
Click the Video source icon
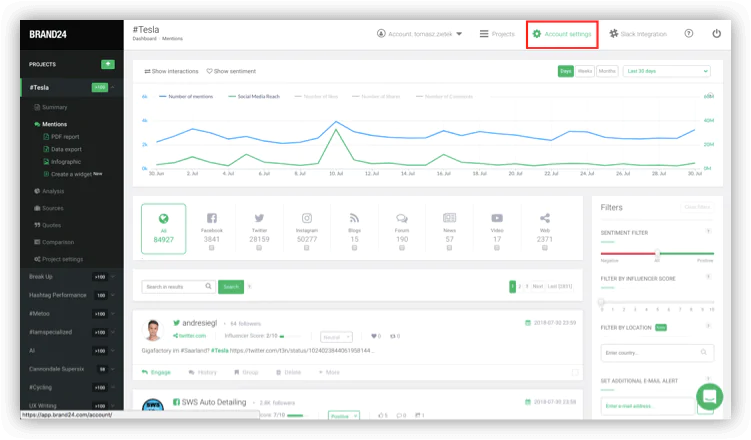point(497,218)
